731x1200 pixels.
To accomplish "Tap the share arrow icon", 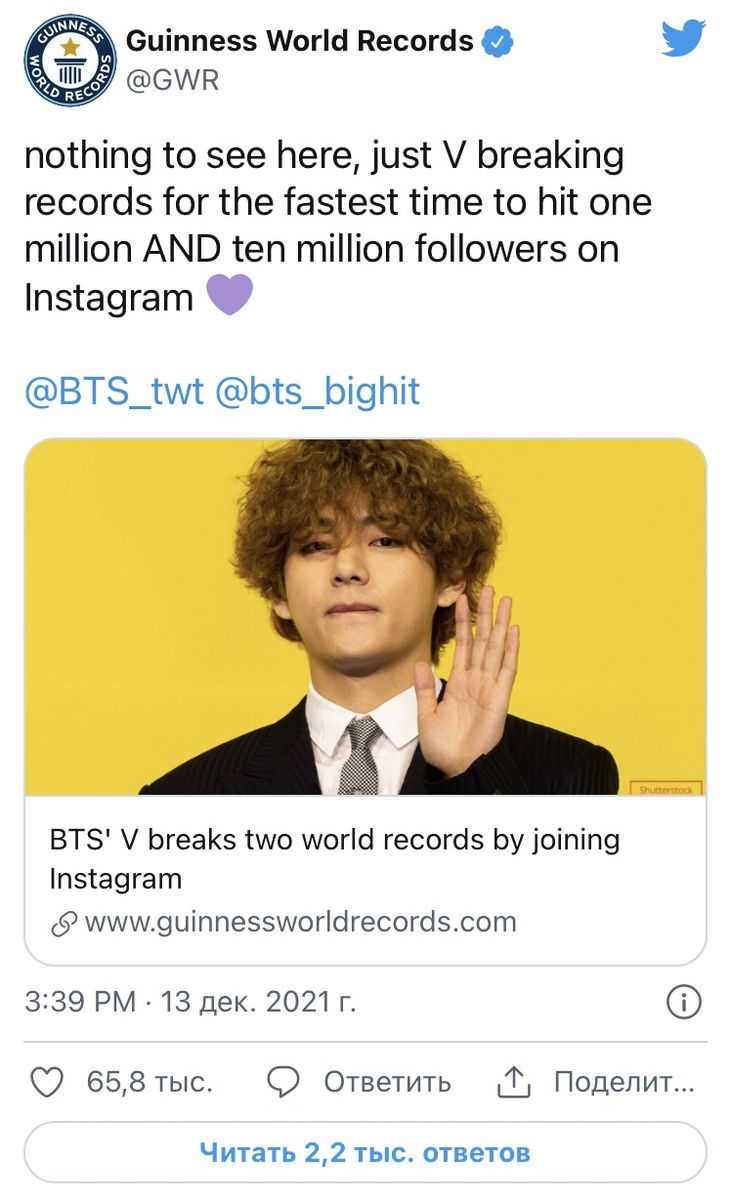I will (x=511, y=1082).
